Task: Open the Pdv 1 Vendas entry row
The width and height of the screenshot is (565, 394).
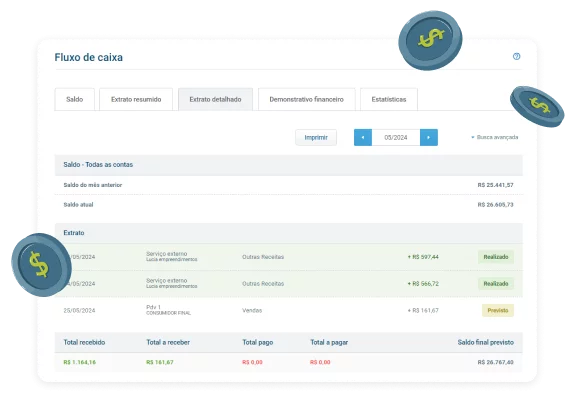Action: pyautogui.click(x=289, y=310)
